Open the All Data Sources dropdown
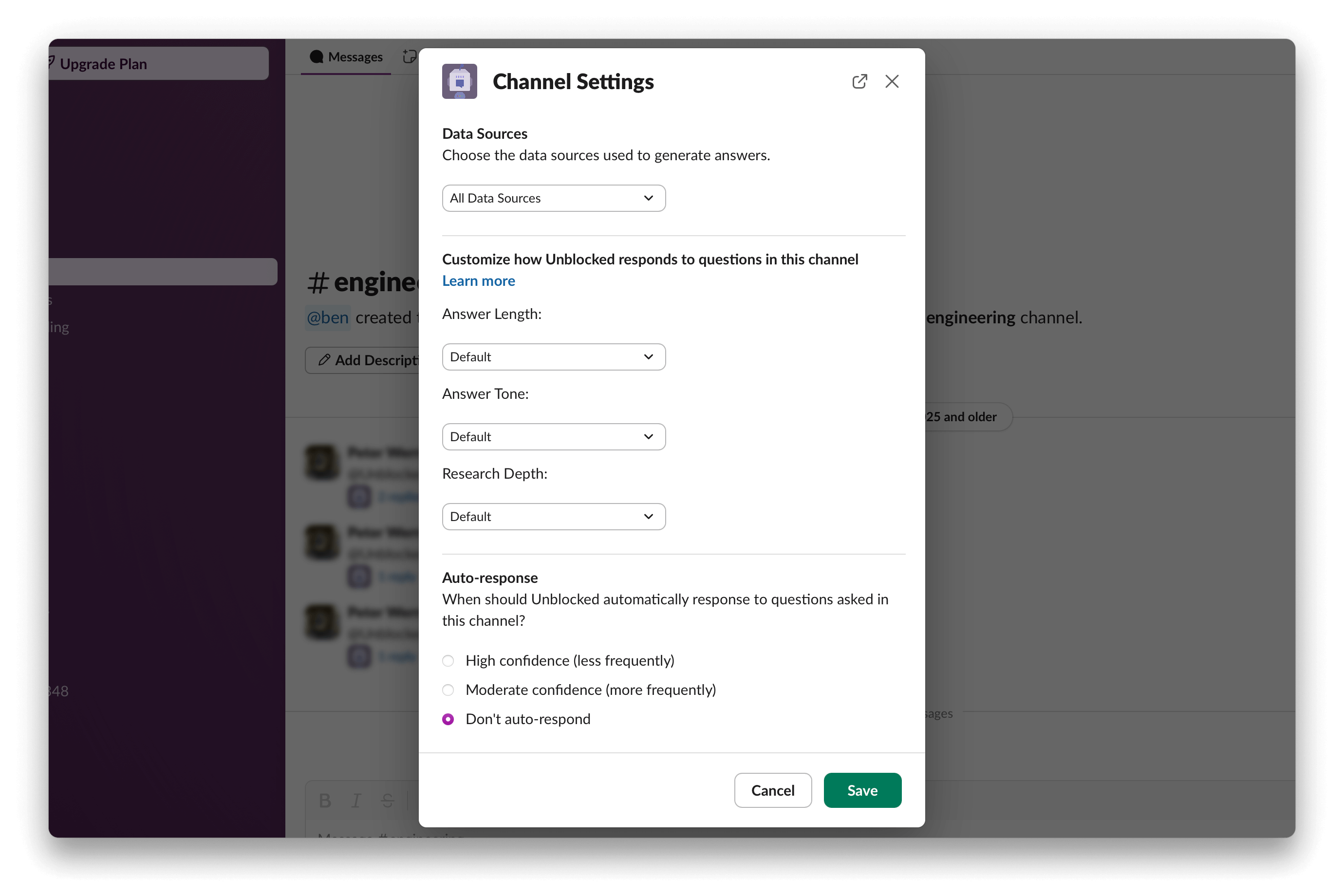 tap(554, 198)
